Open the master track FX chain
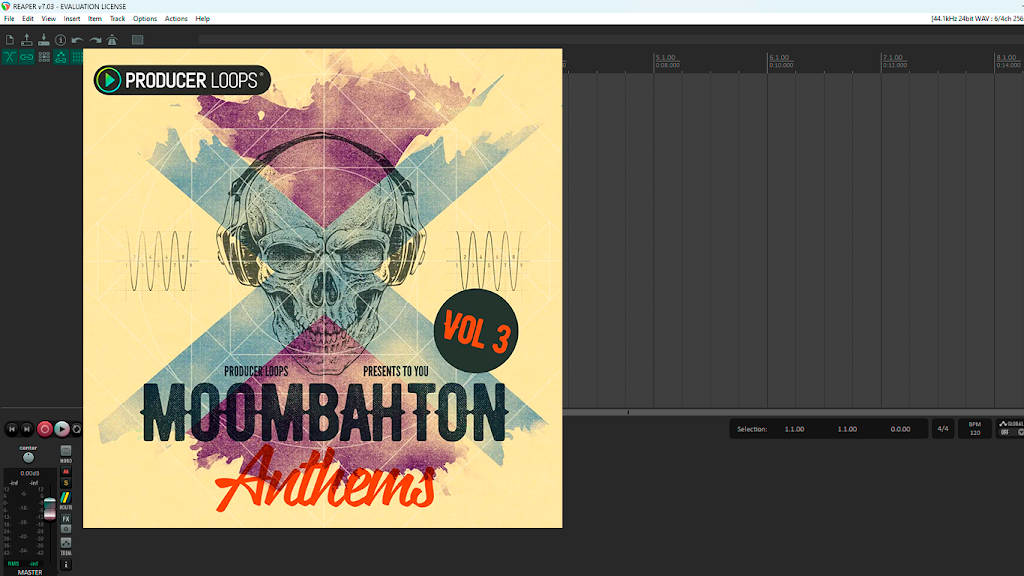This screenshot has width=1024, height=576. pyautogui.click(x=66, y=519)
